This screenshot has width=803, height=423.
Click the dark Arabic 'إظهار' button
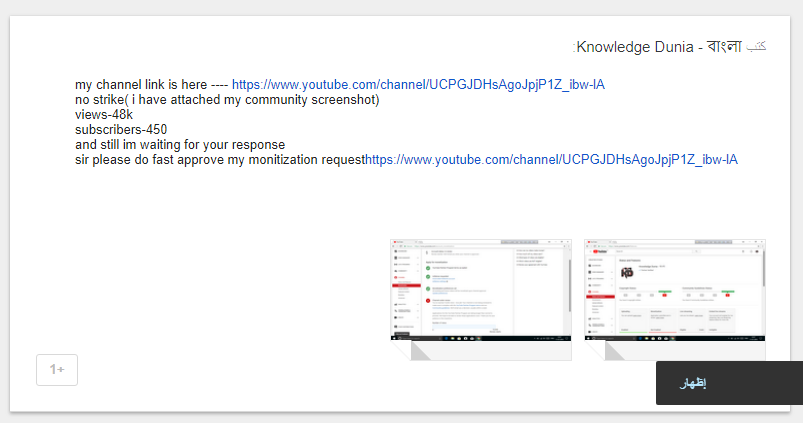point(729,383)
